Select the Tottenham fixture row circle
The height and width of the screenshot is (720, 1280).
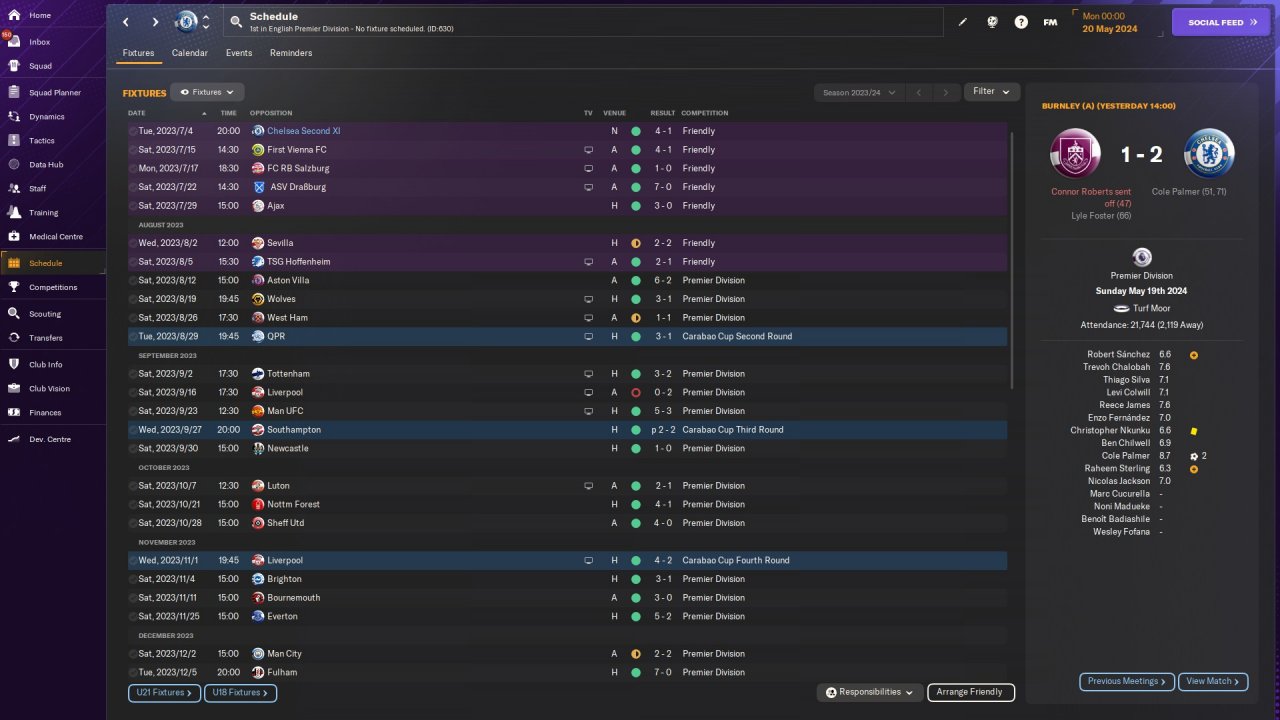click(x=132, y=374)
